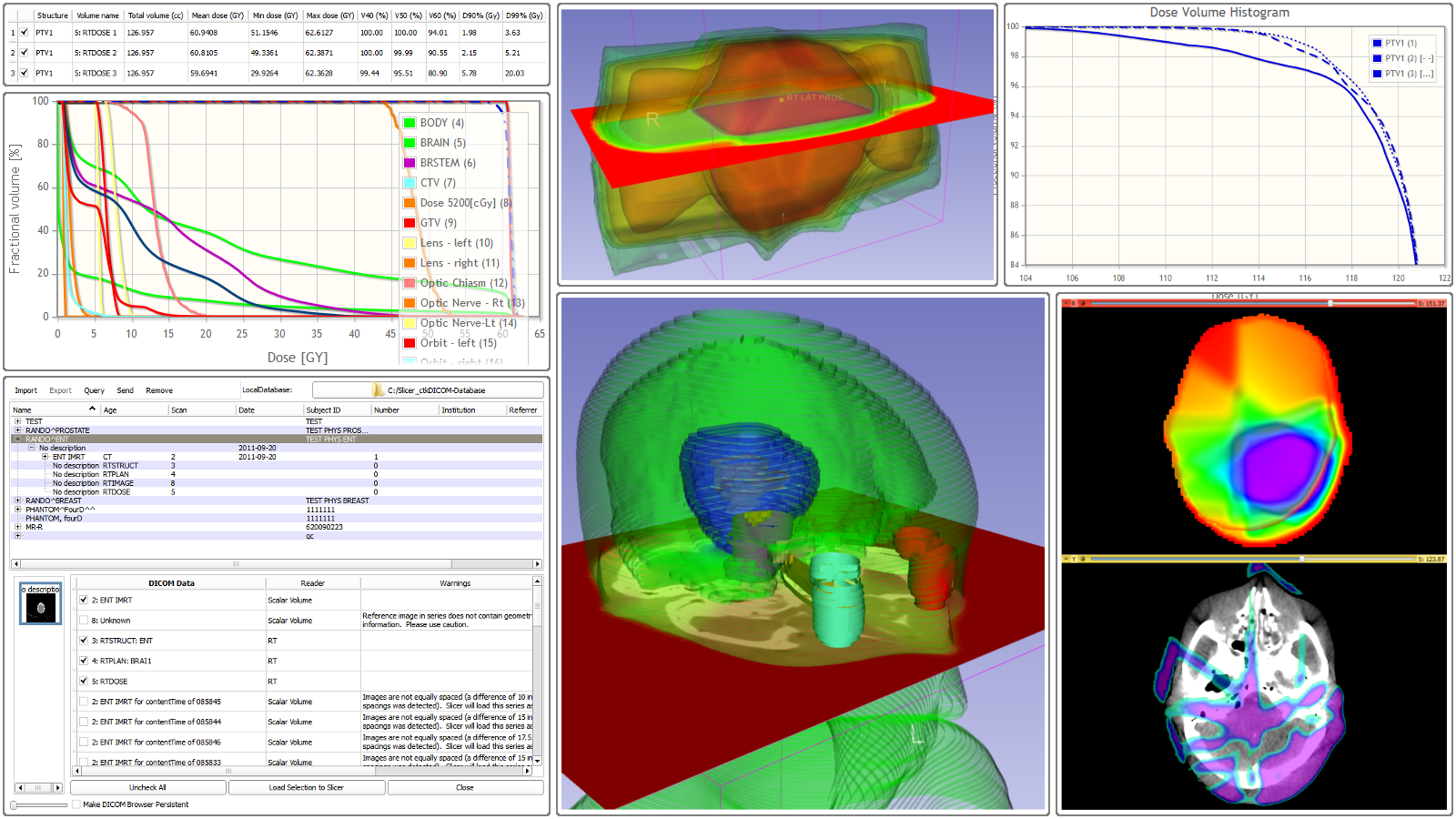Uncheck the 2: ENT IMRT series
1456x819 pixels.
click(84, 601)
